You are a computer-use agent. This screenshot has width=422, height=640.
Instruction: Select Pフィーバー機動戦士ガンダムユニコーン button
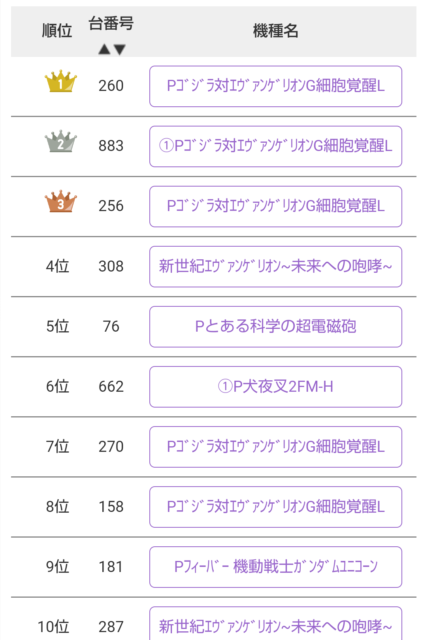[x=275, y=567]
